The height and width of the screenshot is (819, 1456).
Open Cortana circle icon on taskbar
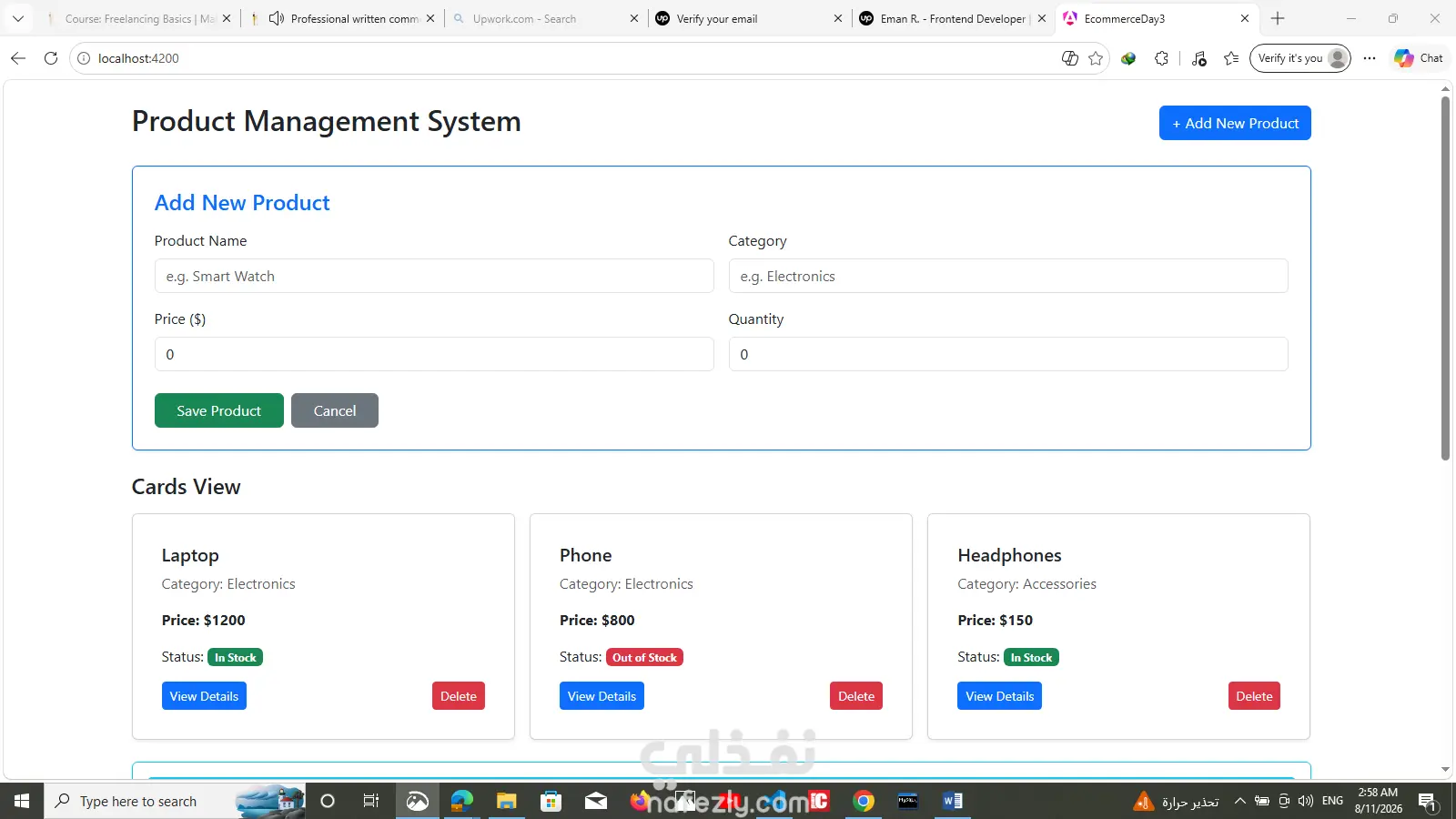[x=328, y=801]
